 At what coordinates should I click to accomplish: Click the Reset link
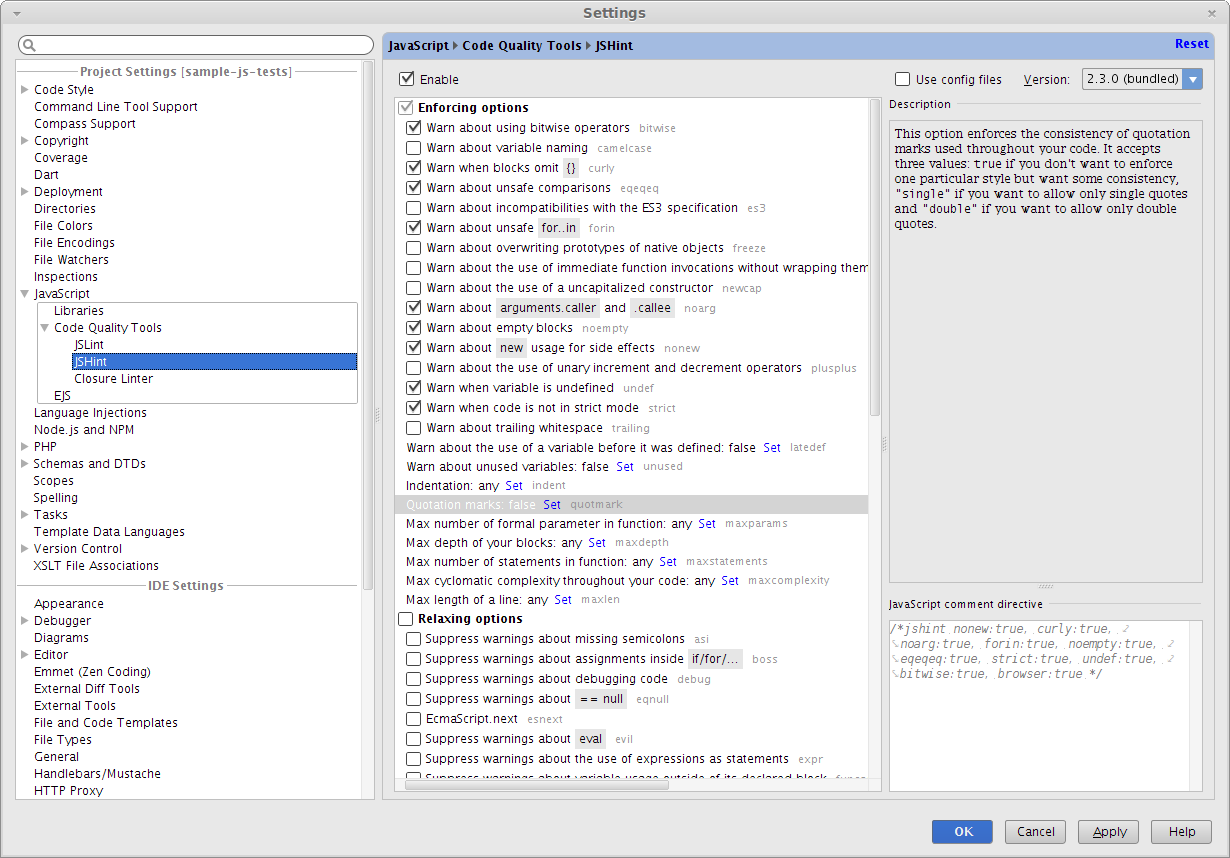pyautogui.click(x=1192, y=44)
